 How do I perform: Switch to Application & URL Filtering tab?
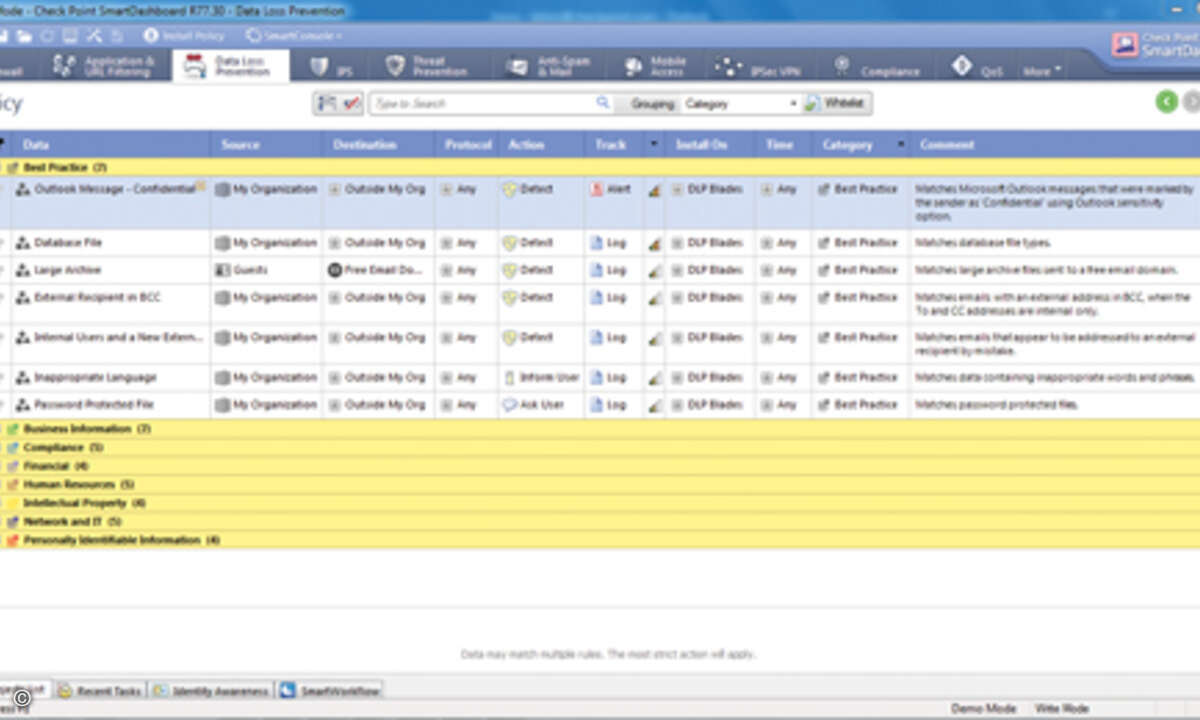[x=104, y=66]
